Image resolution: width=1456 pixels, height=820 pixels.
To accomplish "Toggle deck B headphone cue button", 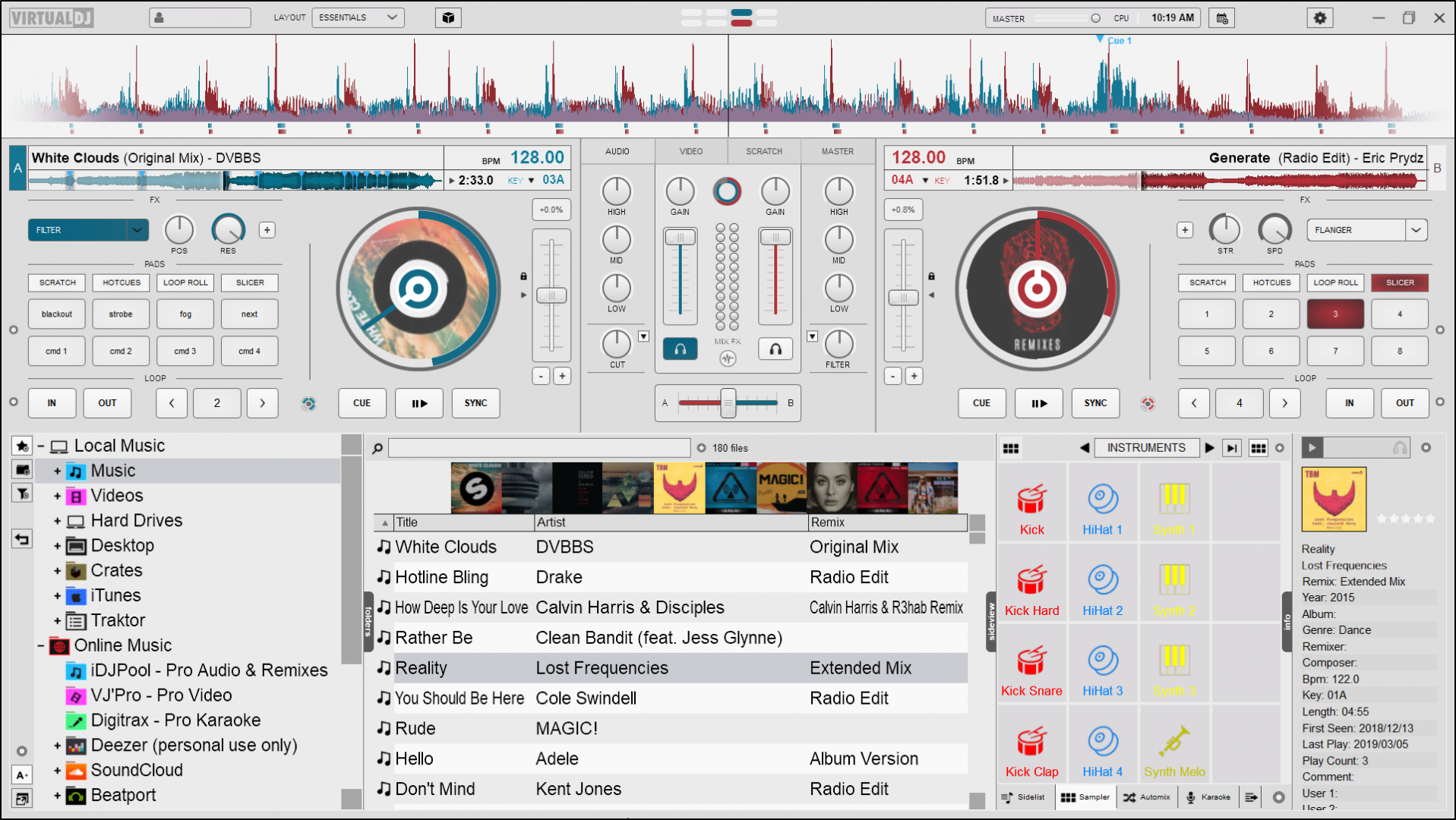I will point(775,349).
